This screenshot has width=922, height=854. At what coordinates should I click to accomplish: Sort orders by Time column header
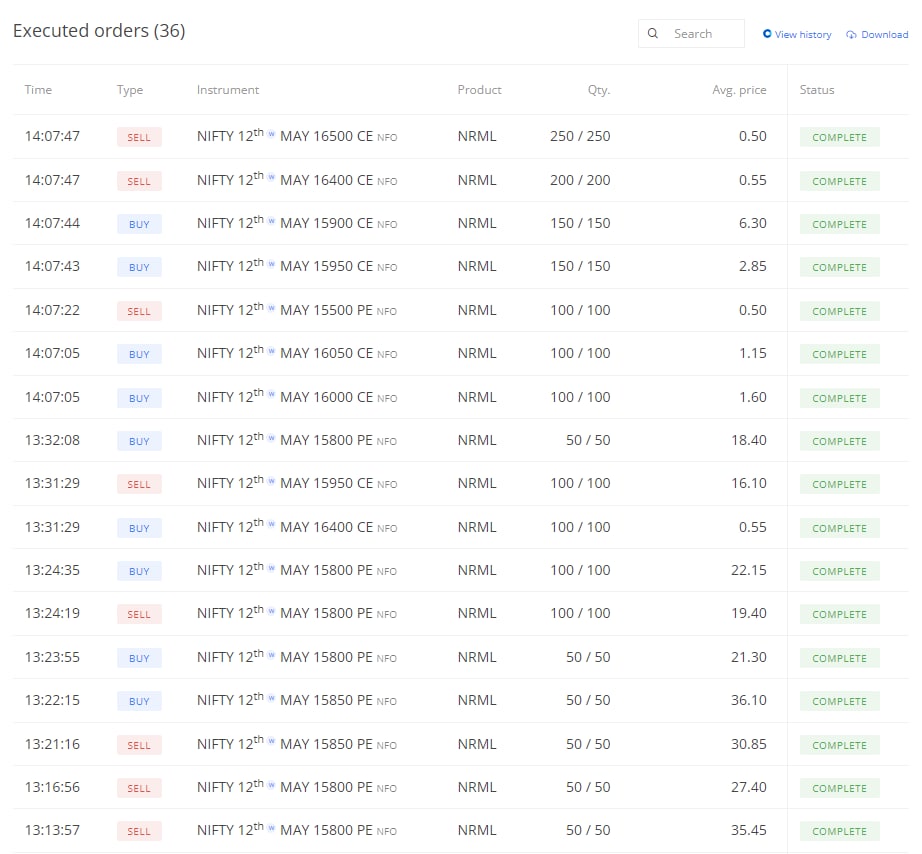[x=38, y=90]
